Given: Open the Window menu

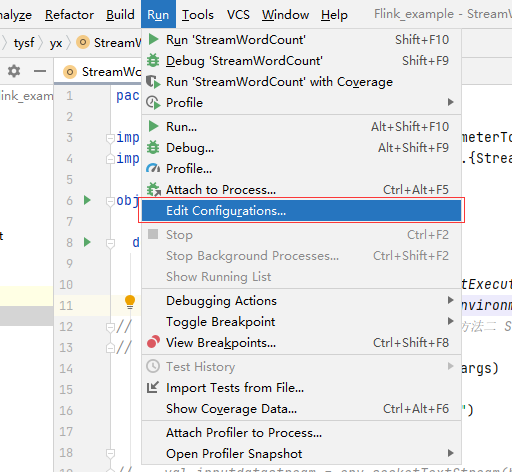Looking at the screenshot, I should coord(285,15).
